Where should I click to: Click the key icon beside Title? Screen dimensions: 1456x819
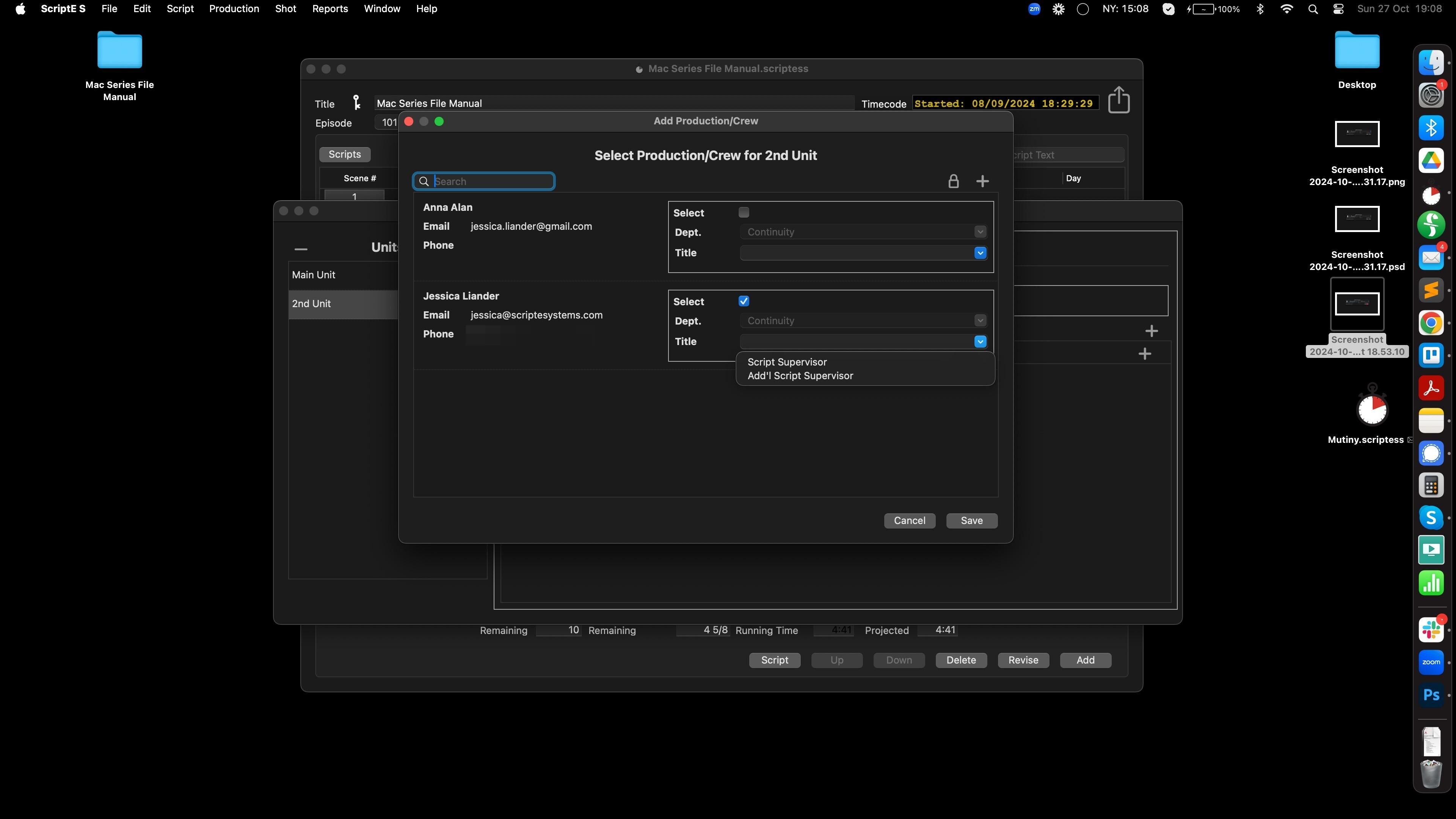point(356,102)
